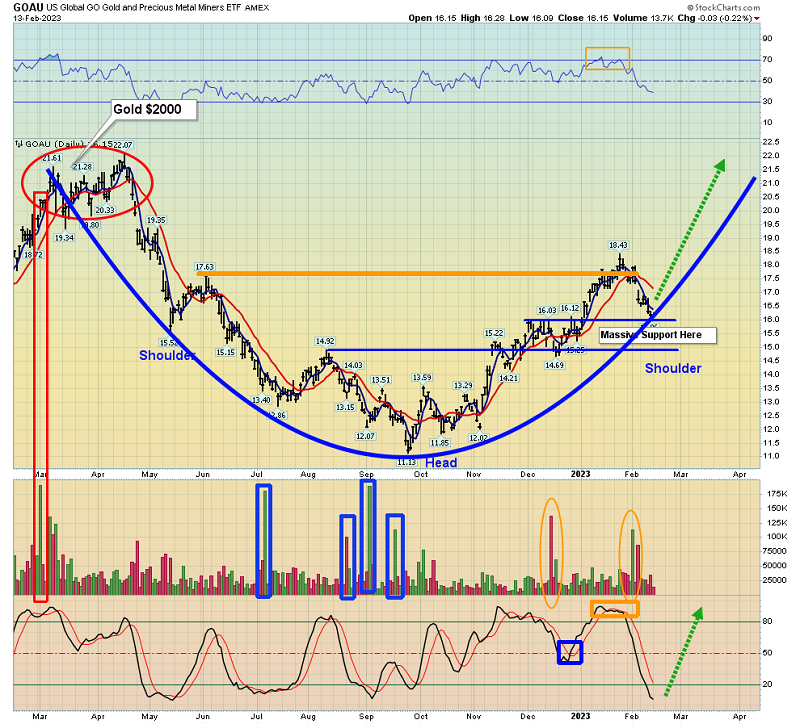Click the 15.22 price label

coord(494,333)
